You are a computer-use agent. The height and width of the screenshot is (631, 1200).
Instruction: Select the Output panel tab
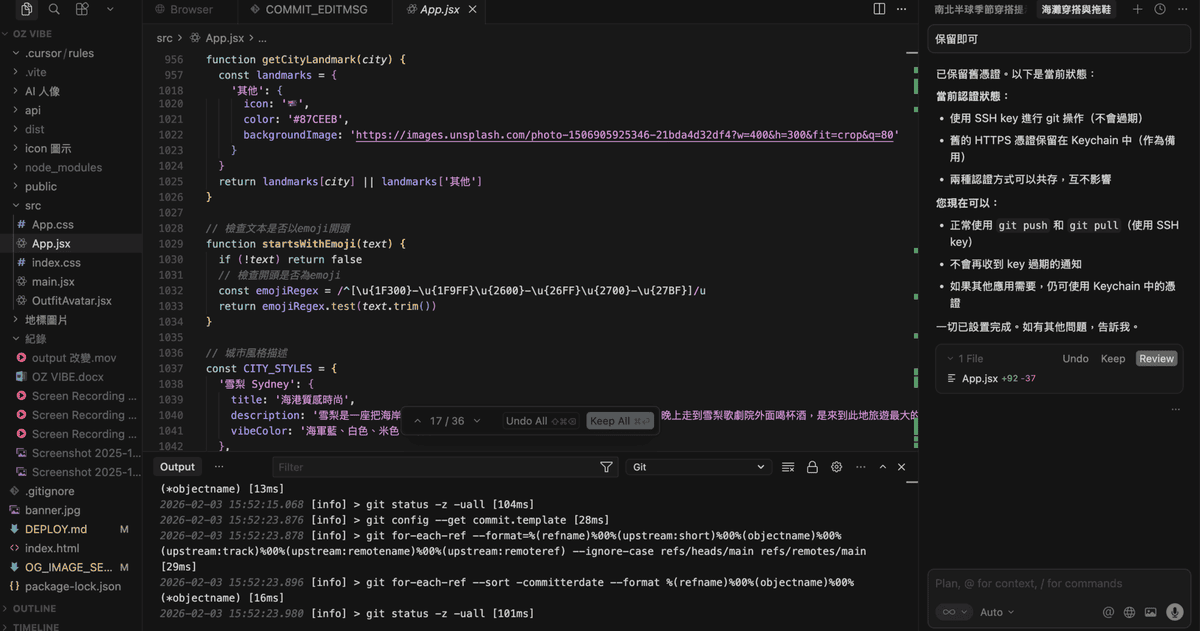(178, 467)
